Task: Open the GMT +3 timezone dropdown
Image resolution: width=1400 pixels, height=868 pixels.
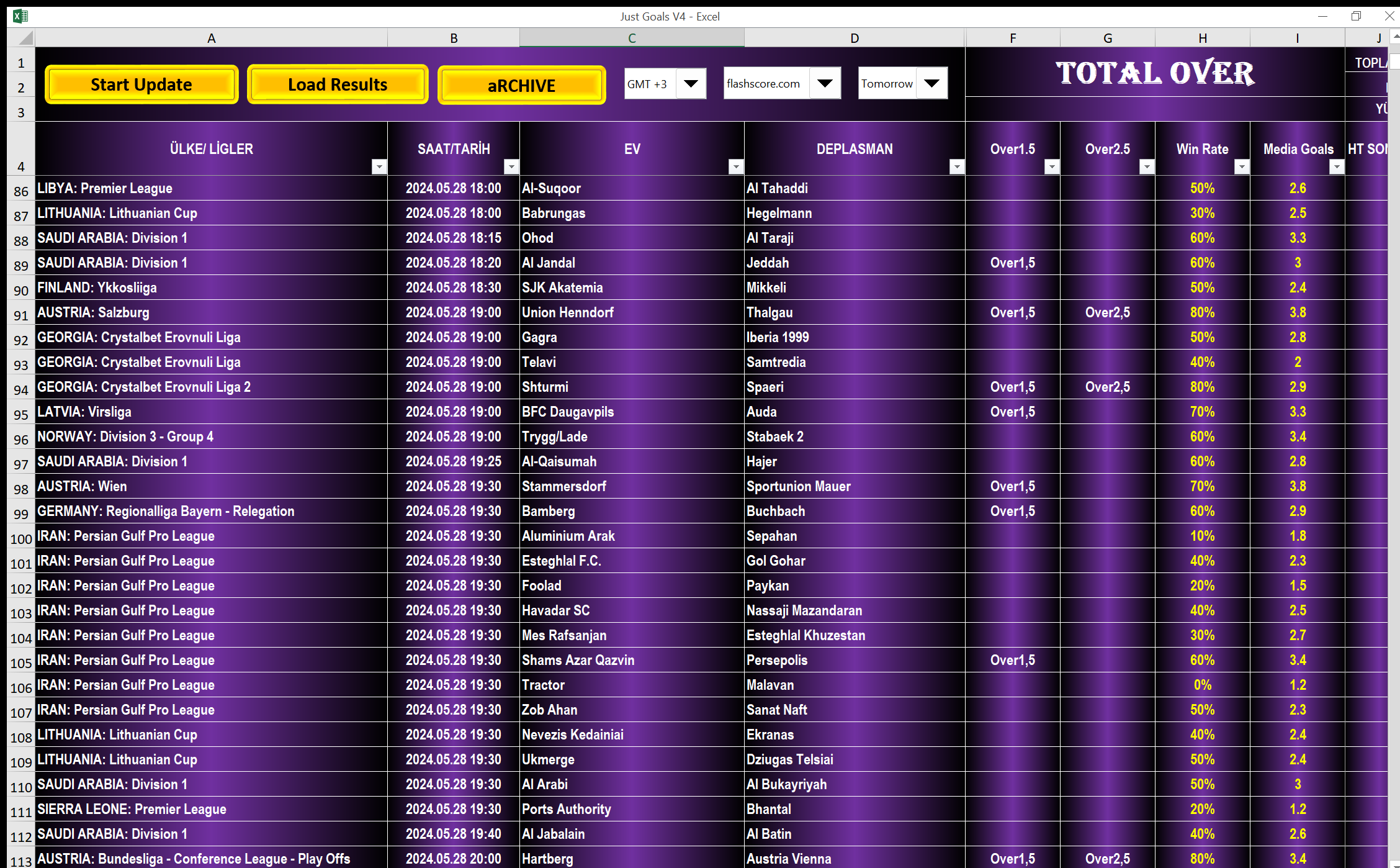Action: pos(691,83)
